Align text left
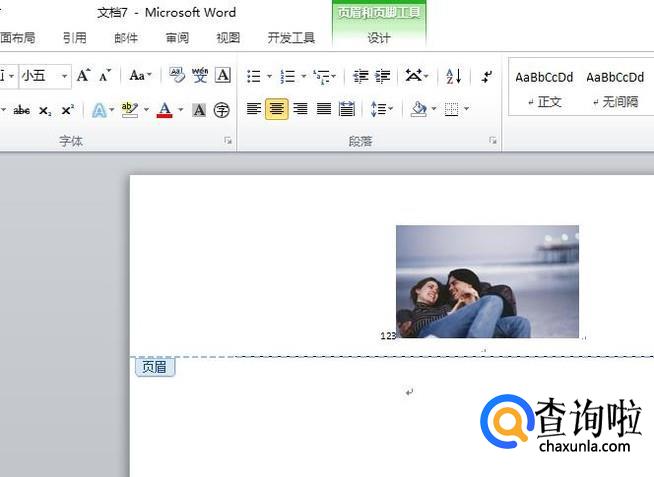Screen dimensions: 654x477 point(254,109)
